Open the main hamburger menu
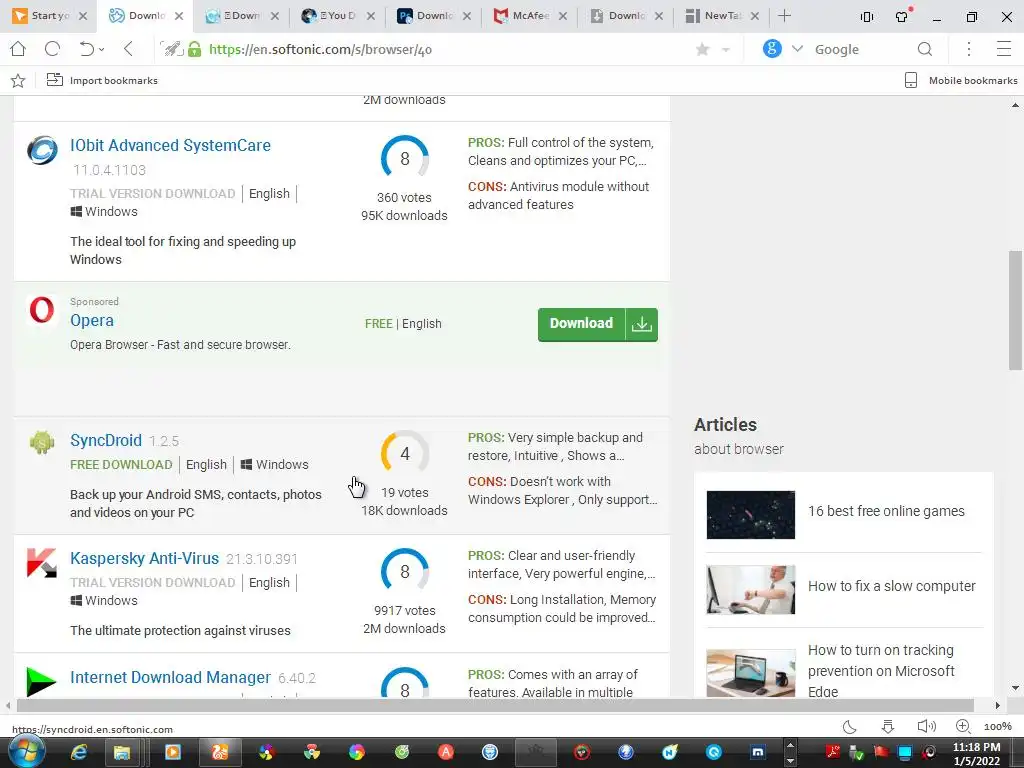The width and height of the screenshot is (1024, 768). 1004,49
